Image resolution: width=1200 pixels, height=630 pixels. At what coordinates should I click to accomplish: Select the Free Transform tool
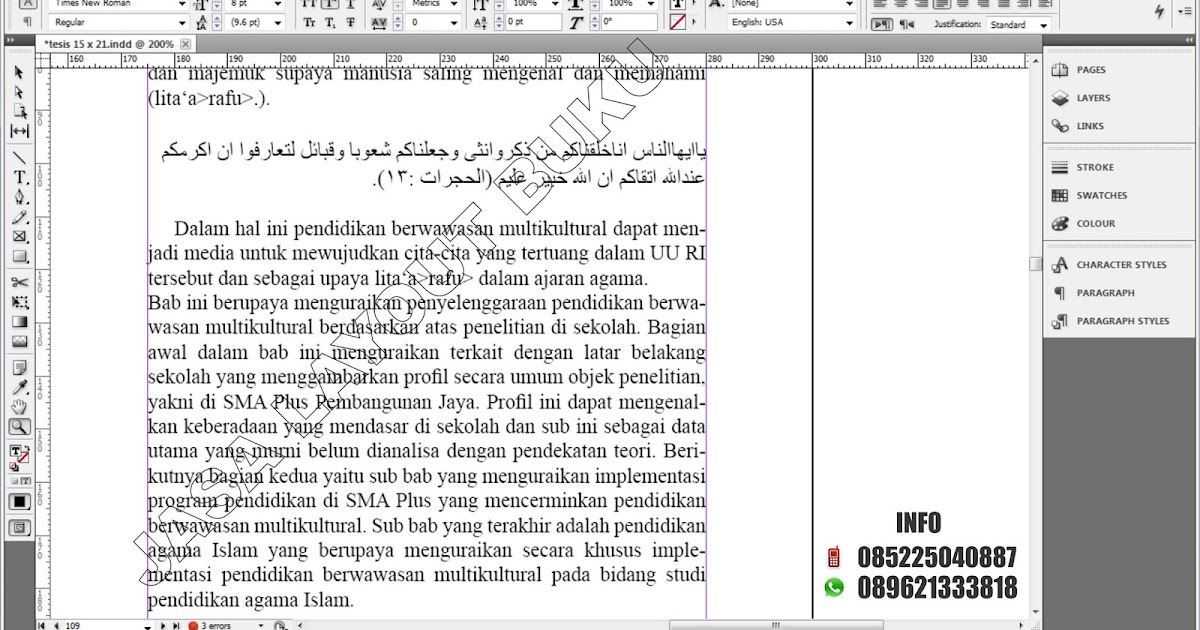(x=19, y=302)
